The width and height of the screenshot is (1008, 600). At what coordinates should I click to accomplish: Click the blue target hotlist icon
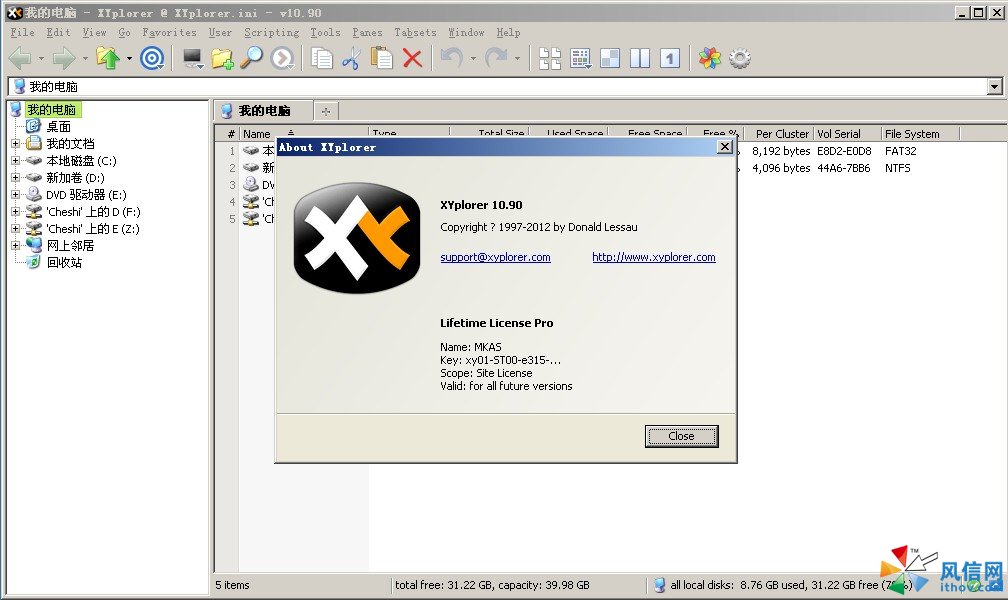(152, 59)
